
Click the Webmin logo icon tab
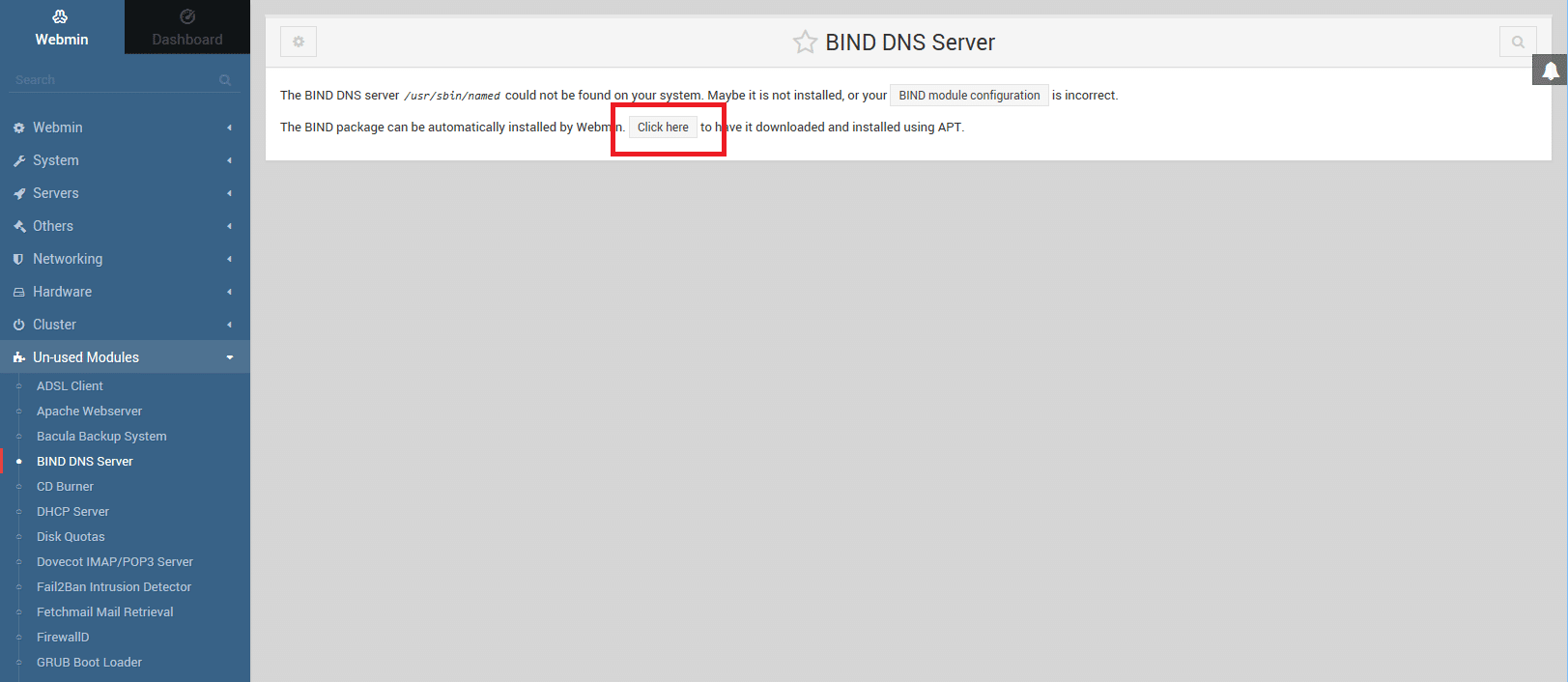[x=62, y=27]
